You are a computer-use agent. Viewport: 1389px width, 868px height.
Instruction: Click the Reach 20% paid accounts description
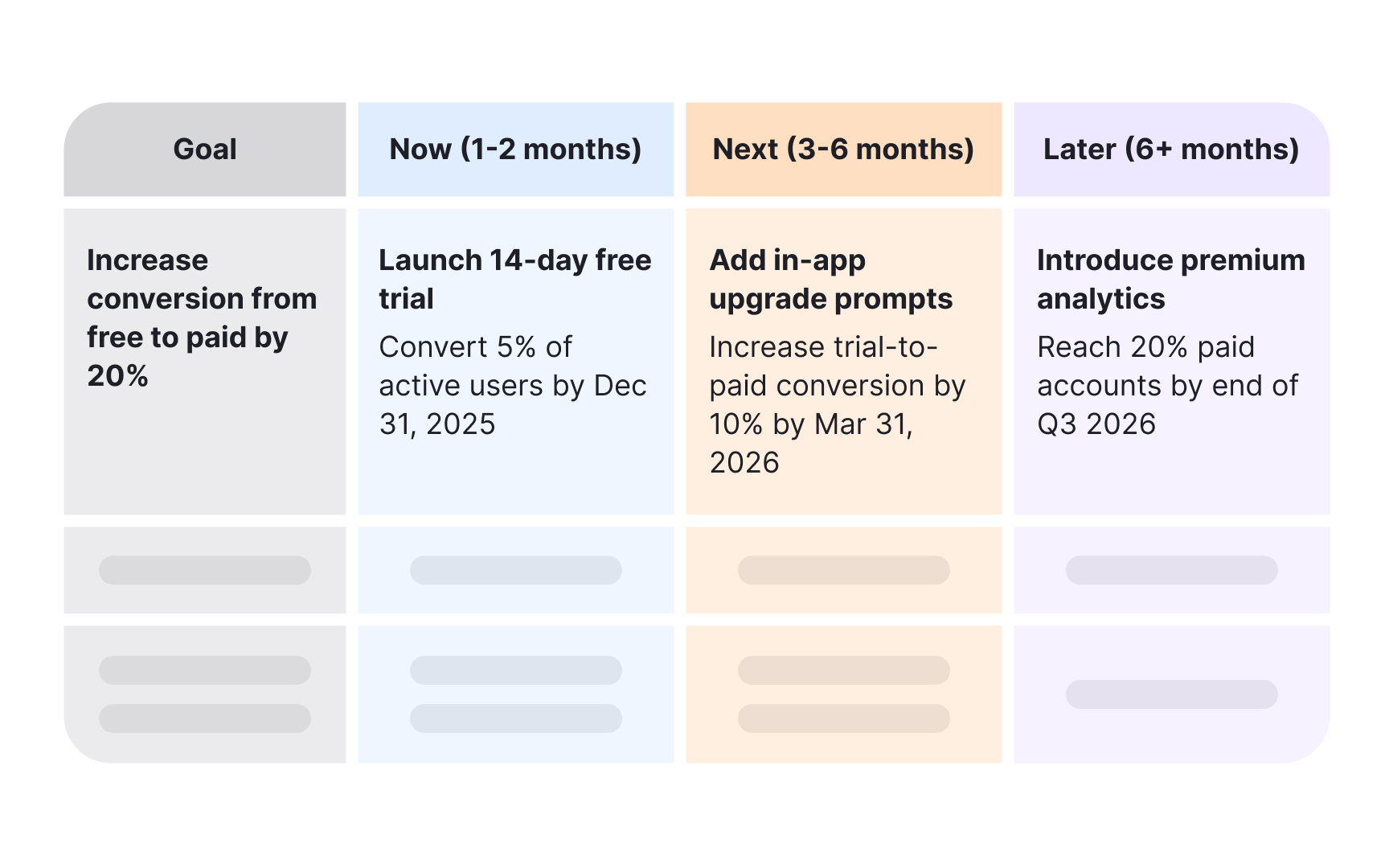click(x=1167, y=386)
